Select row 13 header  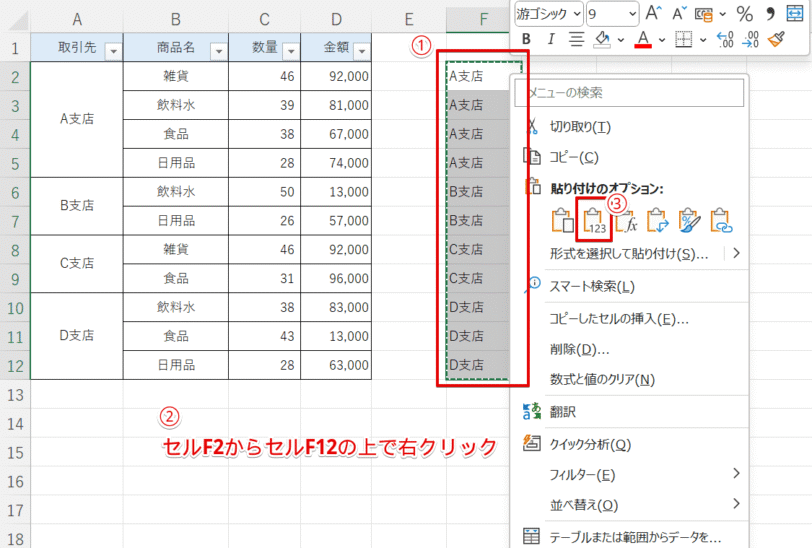click(15, 395)
